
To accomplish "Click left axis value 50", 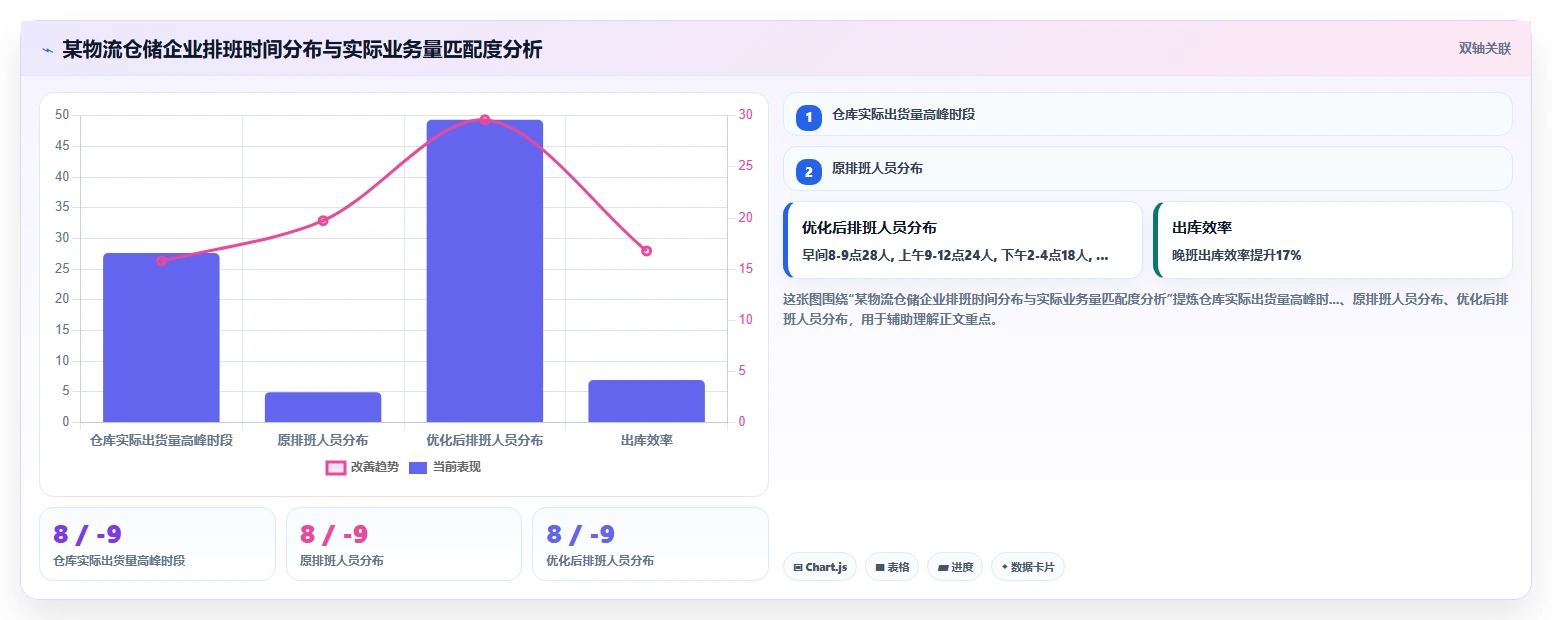I will click(62, 115).
